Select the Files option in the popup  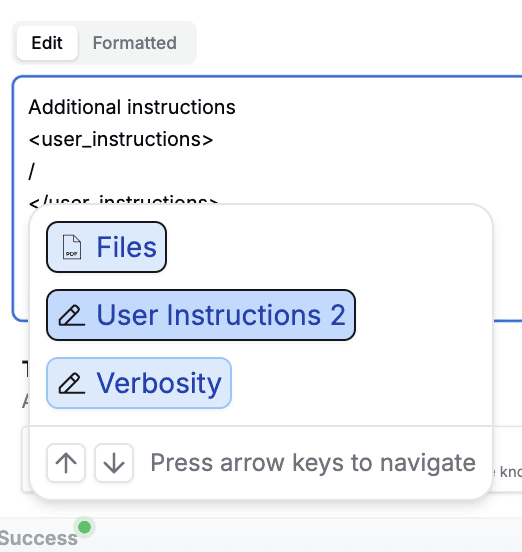[106, 247]
